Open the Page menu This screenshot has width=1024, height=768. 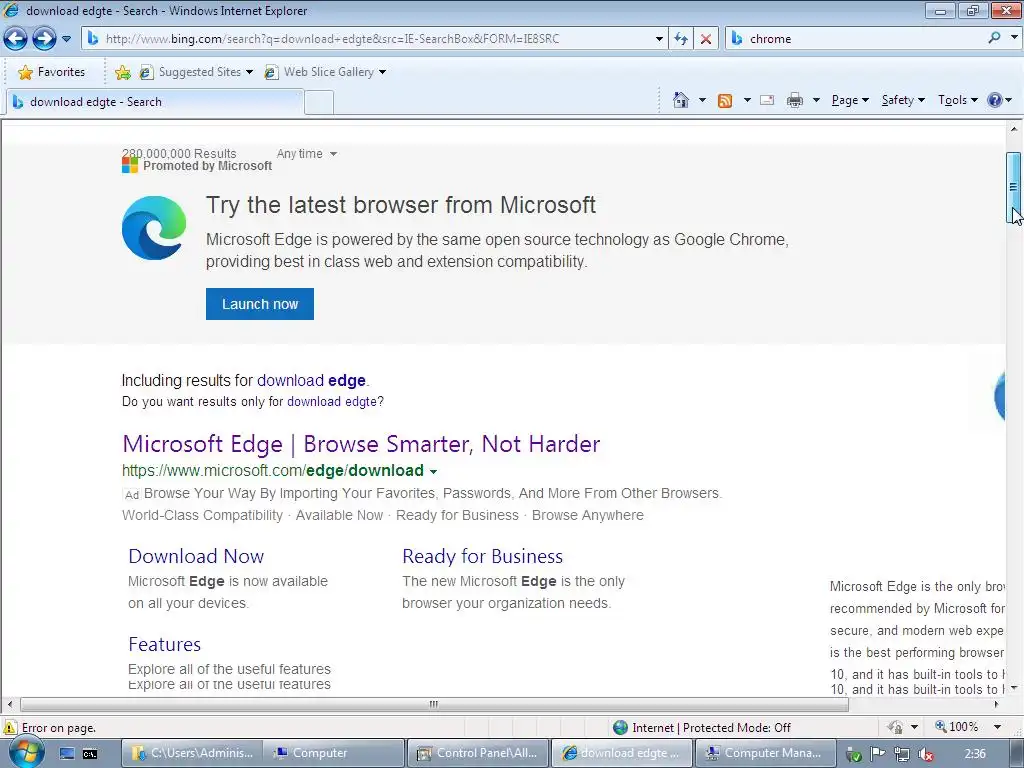point(850,100)
